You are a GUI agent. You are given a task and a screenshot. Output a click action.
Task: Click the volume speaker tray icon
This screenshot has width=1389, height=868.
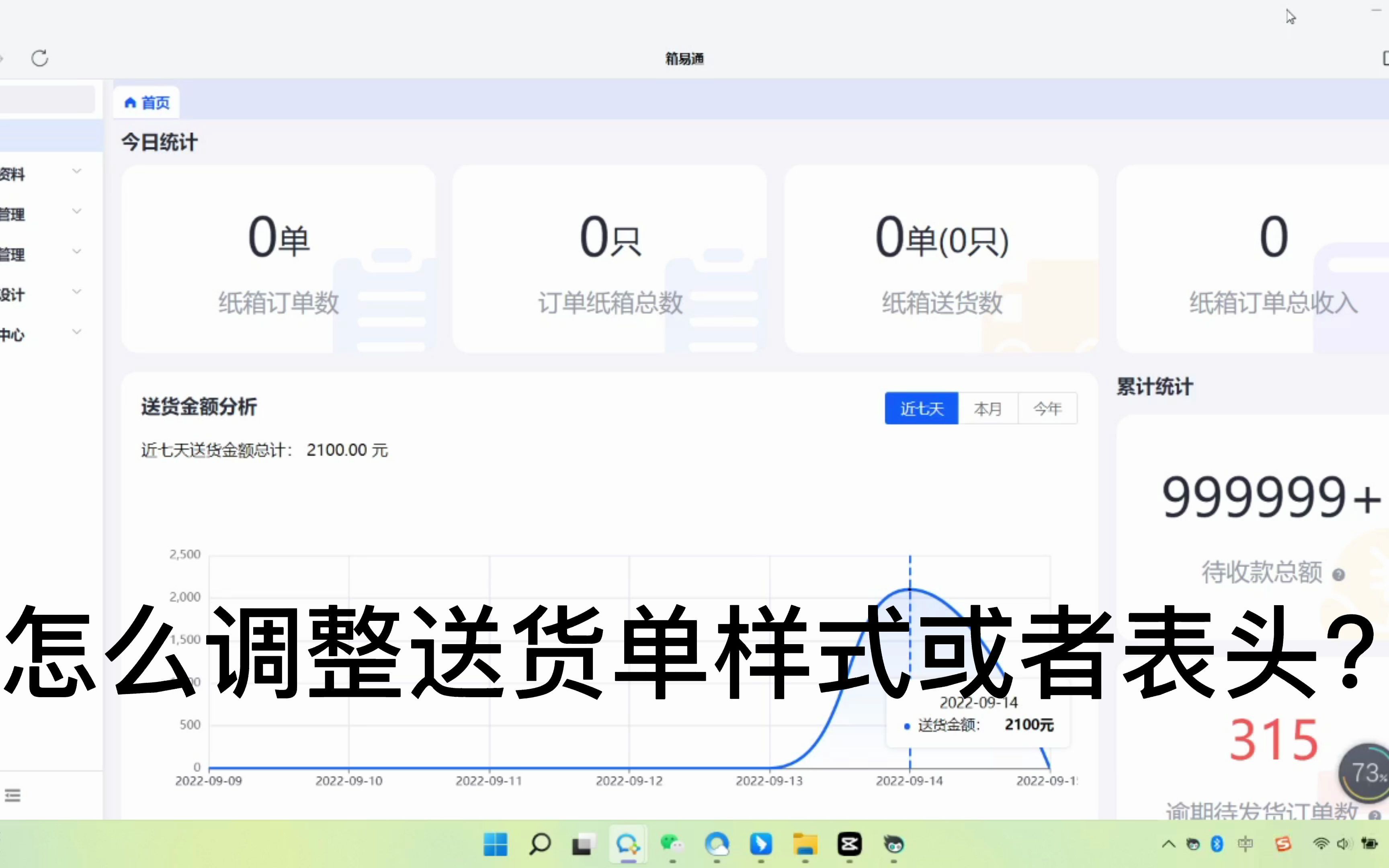(x=1344, y=844)
